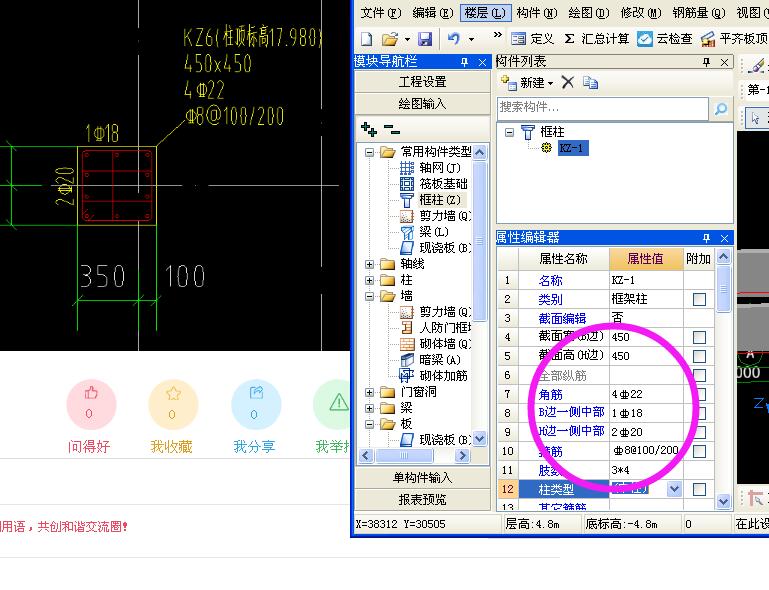Select 梁(L) tree item
Screen dimensions: 769x590
pyautogui.click(x=434, y=231)
